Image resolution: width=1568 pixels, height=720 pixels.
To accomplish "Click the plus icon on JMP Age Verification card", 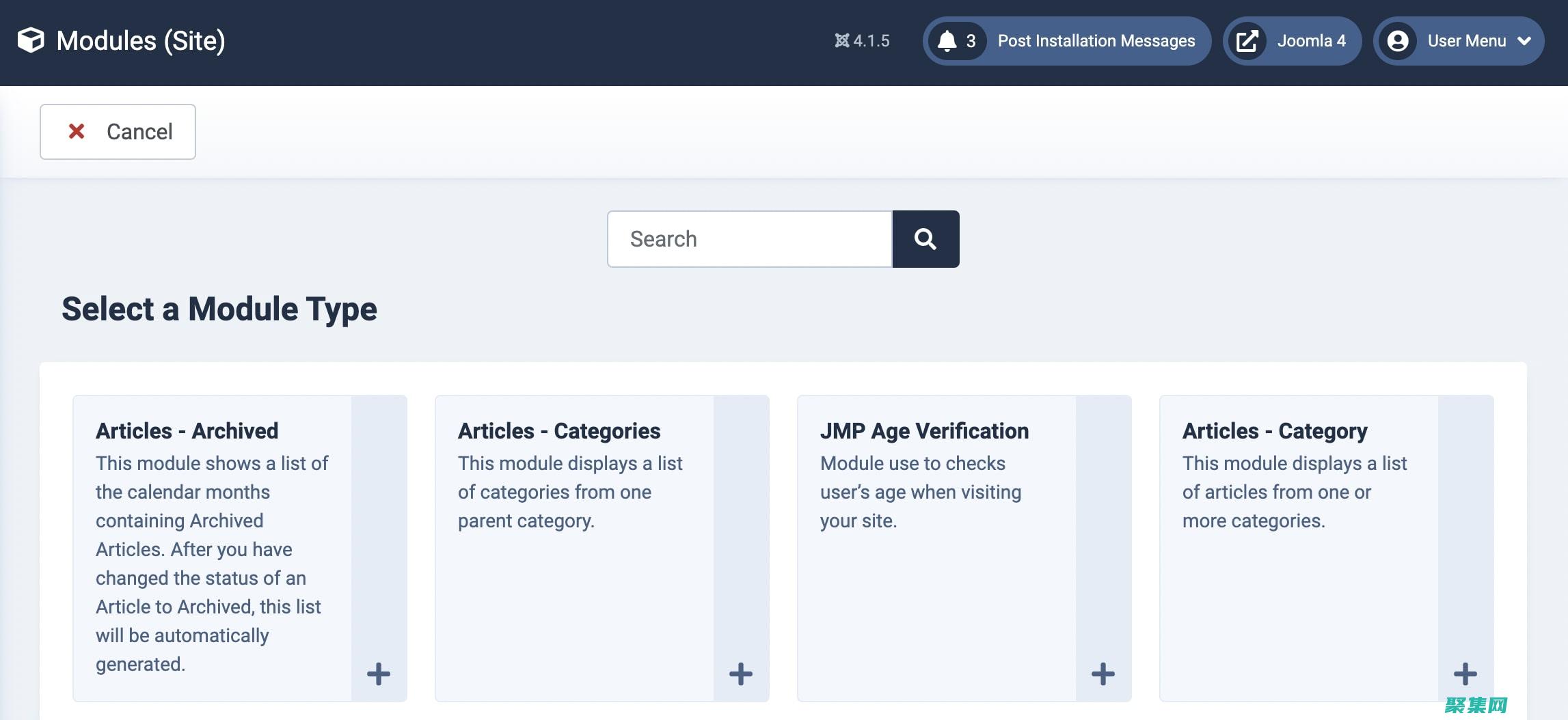I will [1102, 674].
